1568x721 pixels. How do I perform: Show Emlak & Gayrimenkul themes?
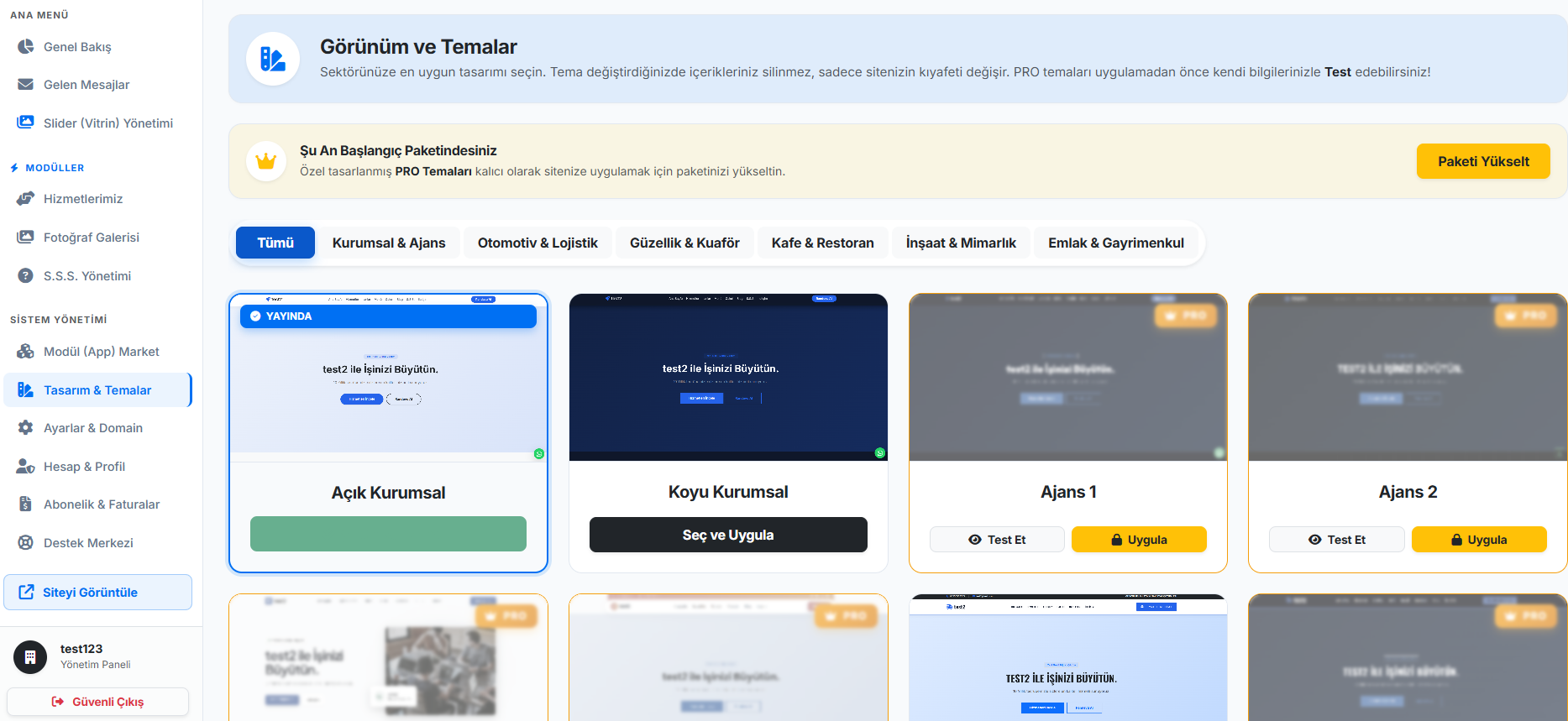pyautogui.click(x=1115, y=243)
